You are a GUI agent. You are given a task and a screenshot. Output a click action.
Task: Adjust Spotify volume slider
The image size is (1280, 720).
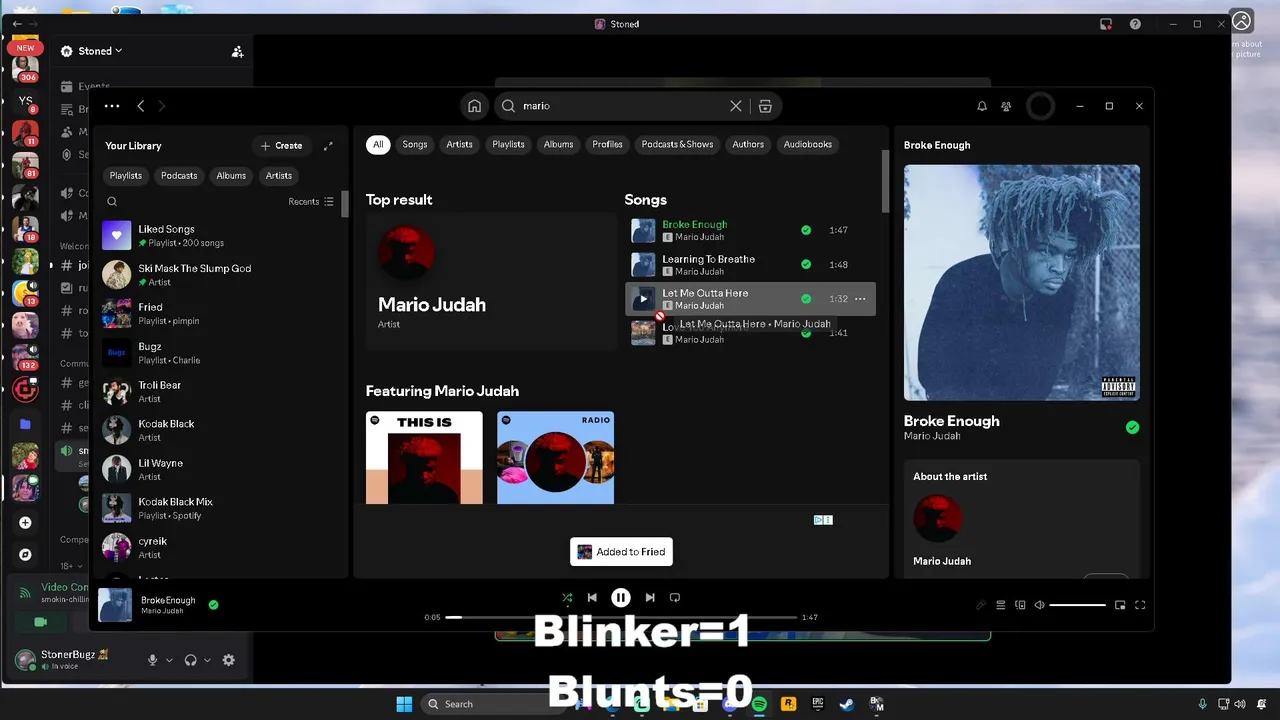tap(1078, 605)
